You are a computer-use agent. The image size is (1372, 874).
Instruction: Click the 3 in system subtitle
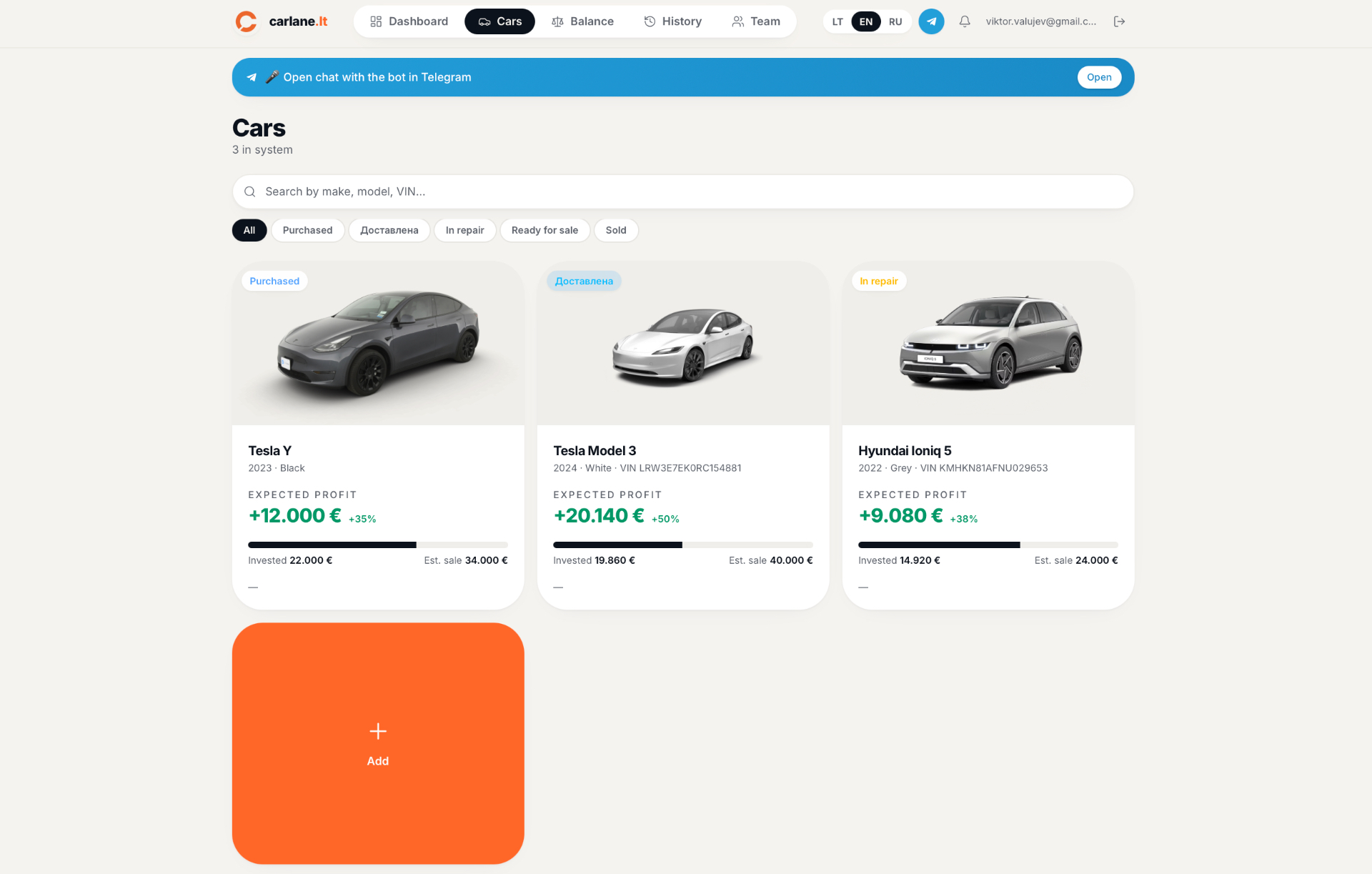(x=262, y=149)
